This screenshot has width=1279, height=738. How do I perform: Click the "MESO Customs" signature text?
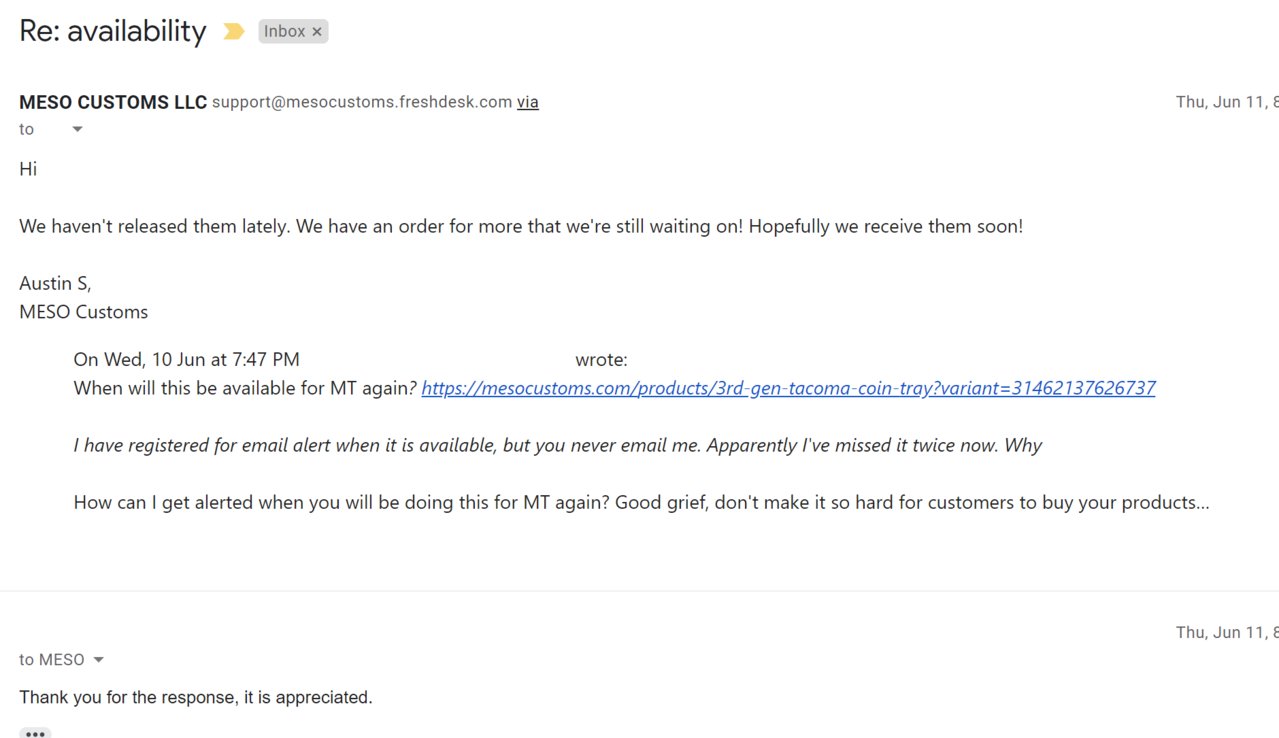click(83, 312)
